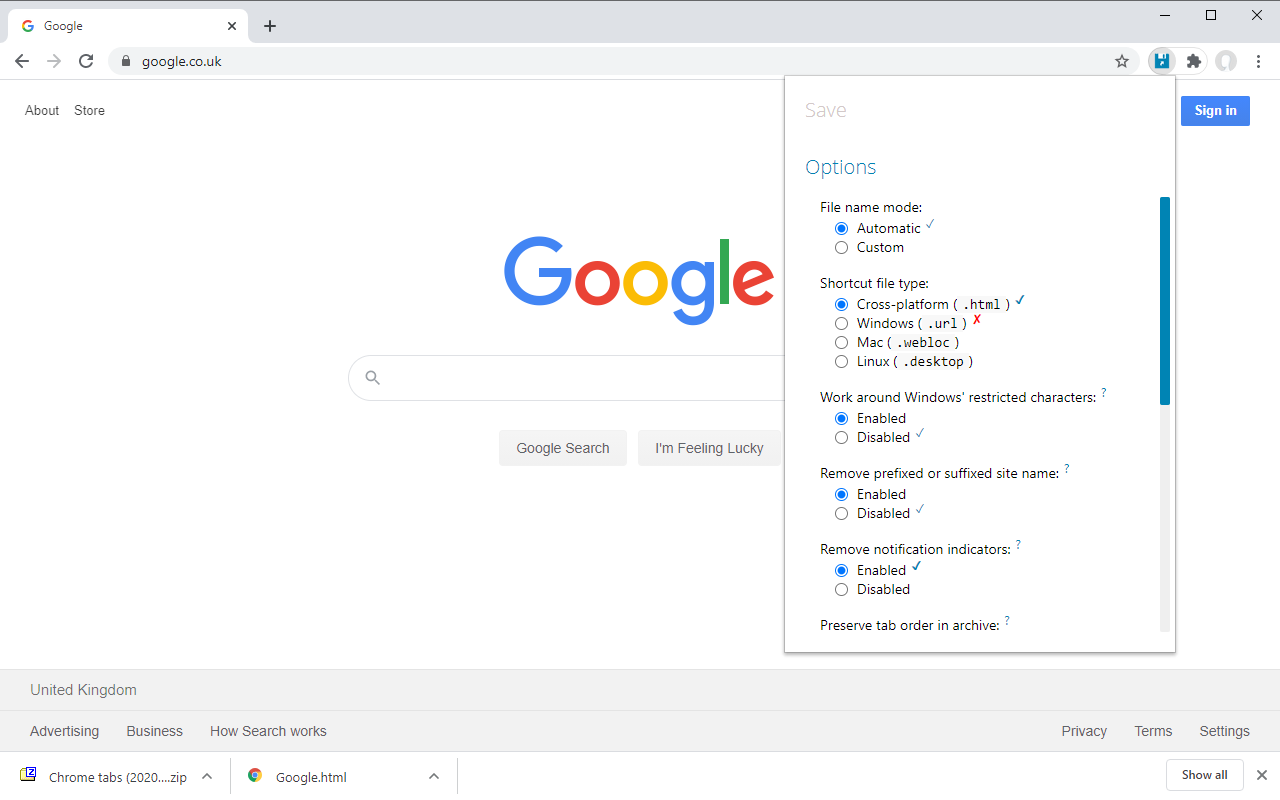Choose Cross-platform (.html) shortcut type
This screenshot has height=800, width=1280.
pos(841,305)
